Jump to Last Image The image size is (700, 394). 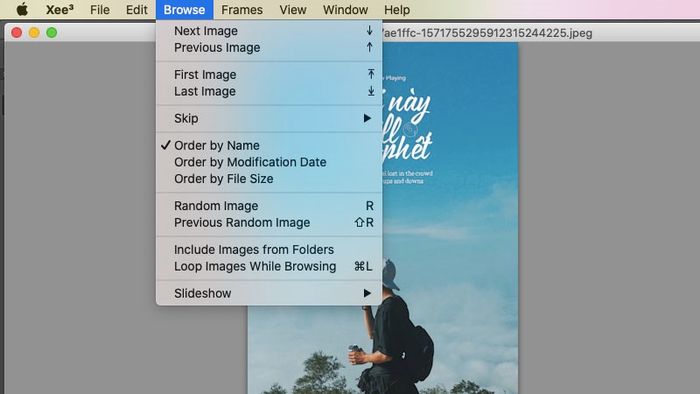tap(269, 91)
